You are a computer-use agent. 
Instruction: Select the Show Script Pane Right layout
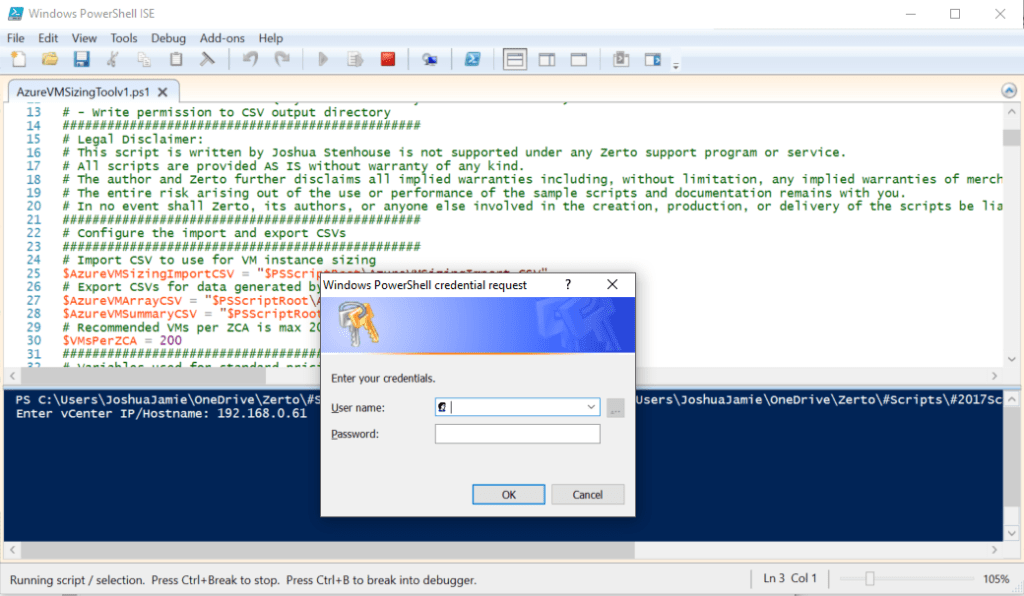click(547, 58)
